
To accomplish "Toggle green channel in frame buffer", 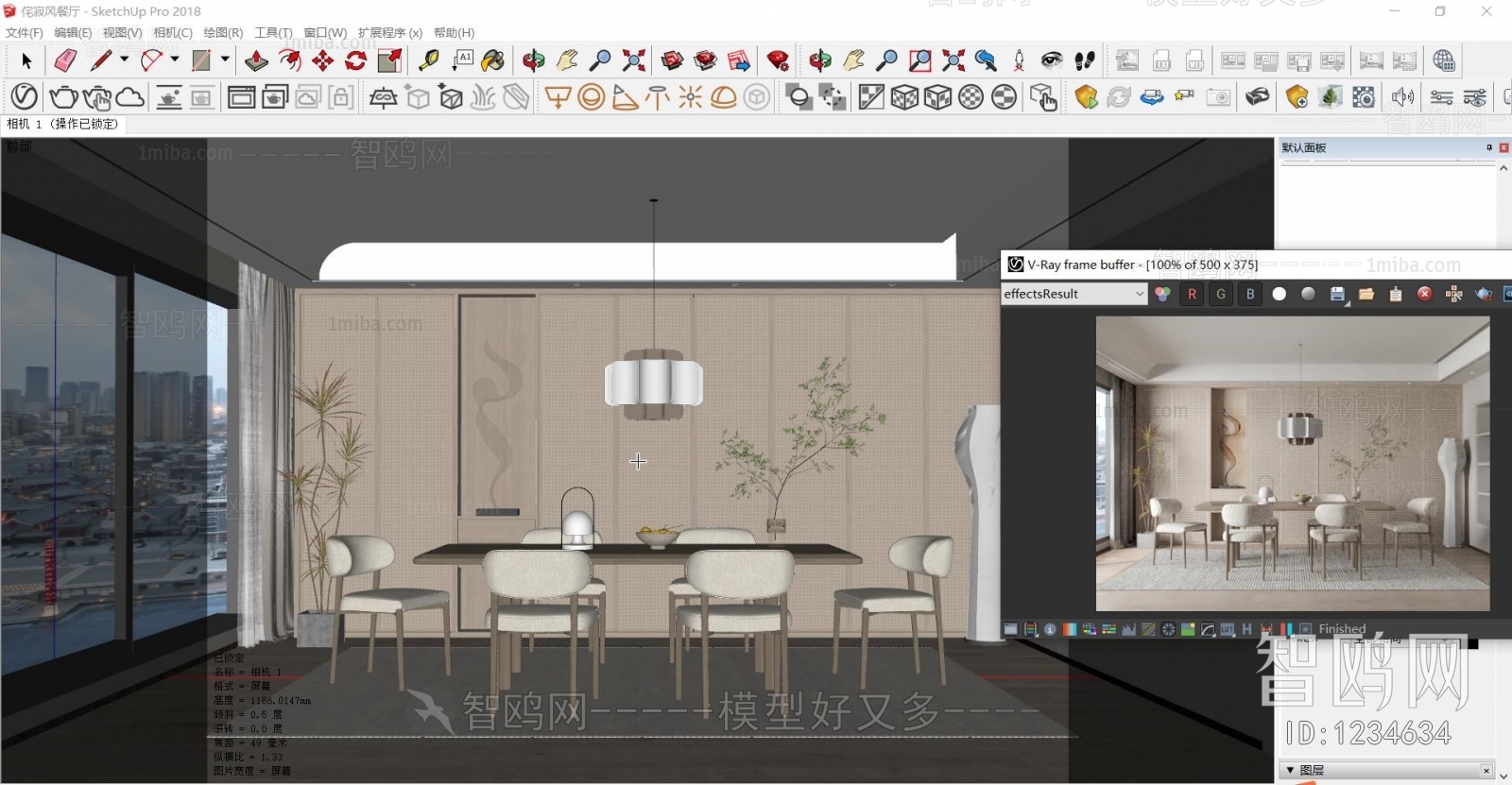I will click(1221, 295).
